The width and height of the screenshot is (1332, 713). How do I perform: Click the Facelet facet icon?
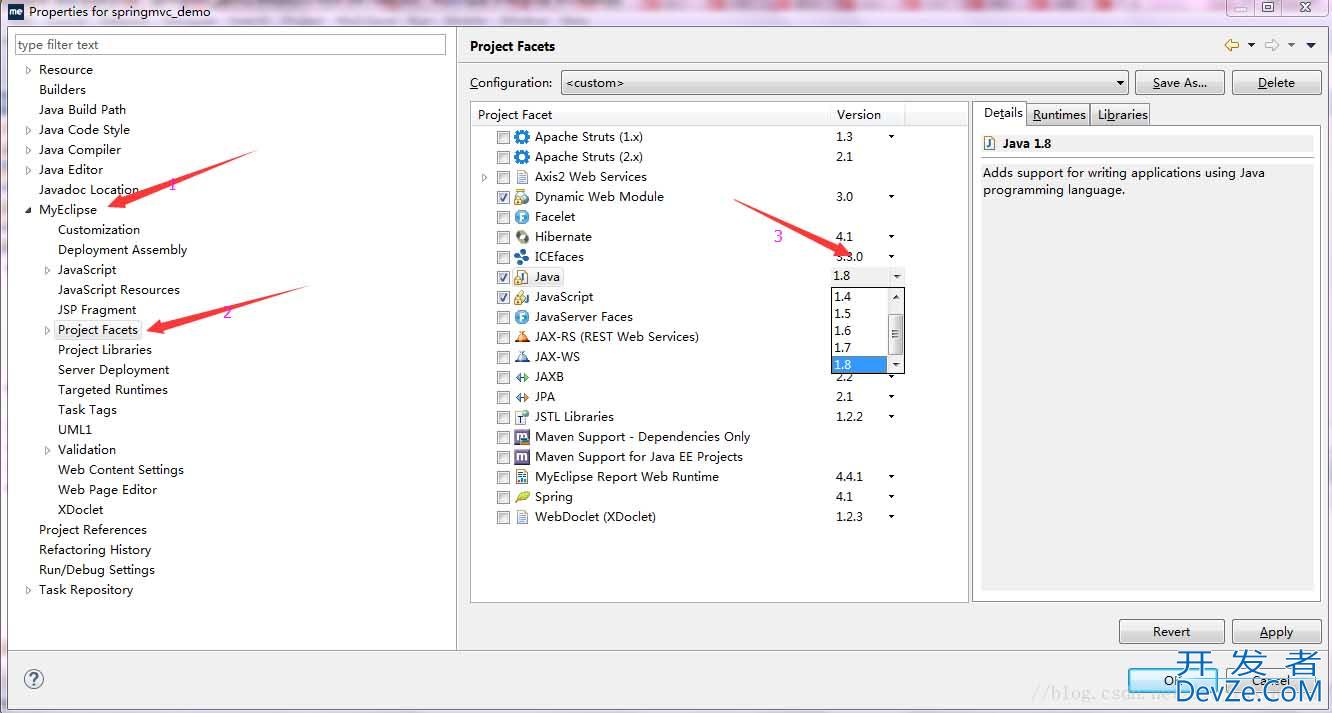(521, 217)
